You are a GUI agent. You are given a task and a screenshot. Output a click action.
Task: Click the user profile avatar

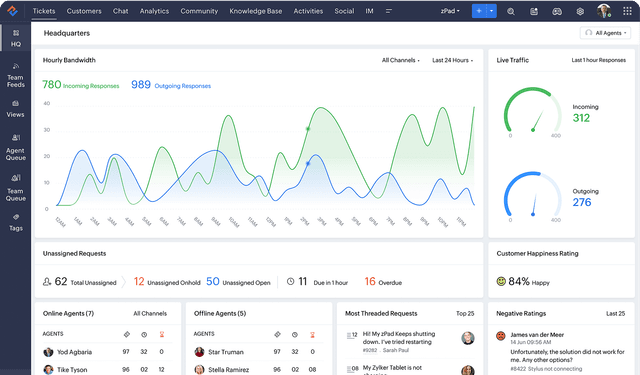point(604,11)
